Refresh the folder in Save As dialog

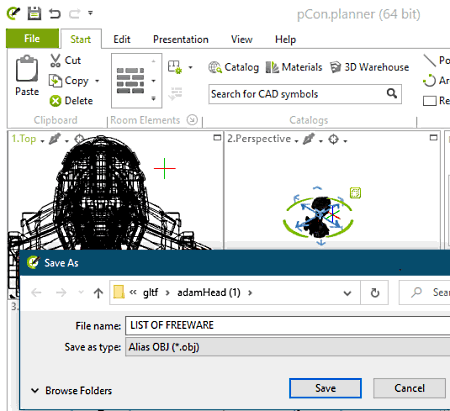pyautogui.click(x=375, y=293)
